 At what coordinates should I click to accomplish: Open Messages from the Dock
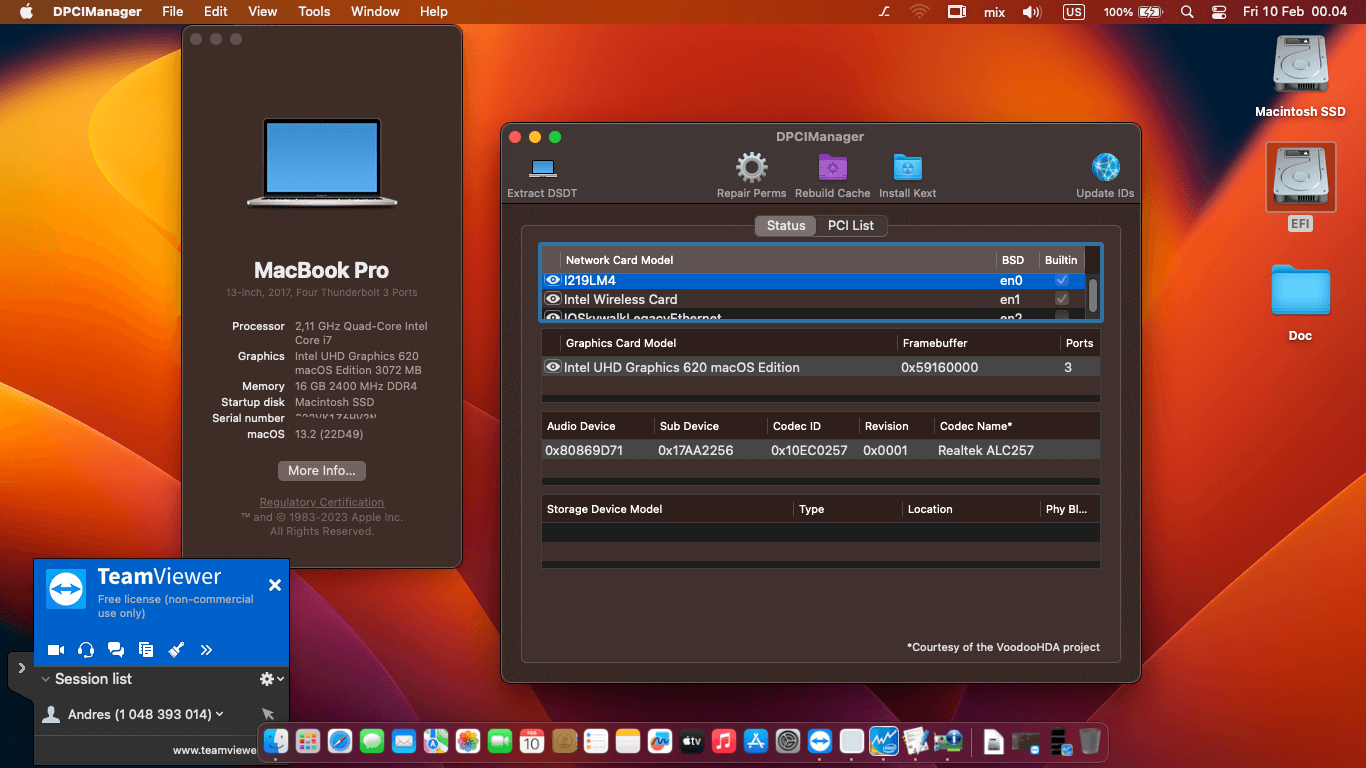tap(372, 741)
